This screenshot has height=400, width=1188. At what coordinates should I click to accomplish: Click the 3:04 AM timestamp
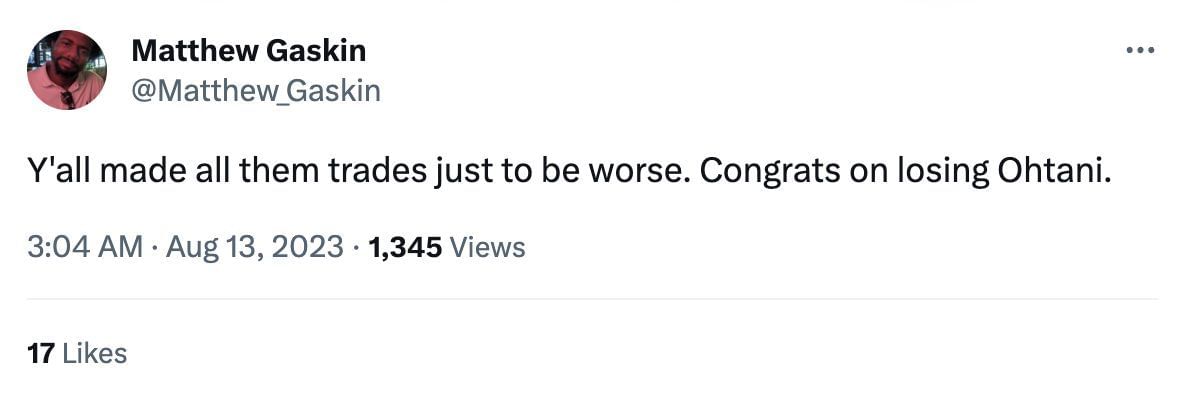(85, 247)
